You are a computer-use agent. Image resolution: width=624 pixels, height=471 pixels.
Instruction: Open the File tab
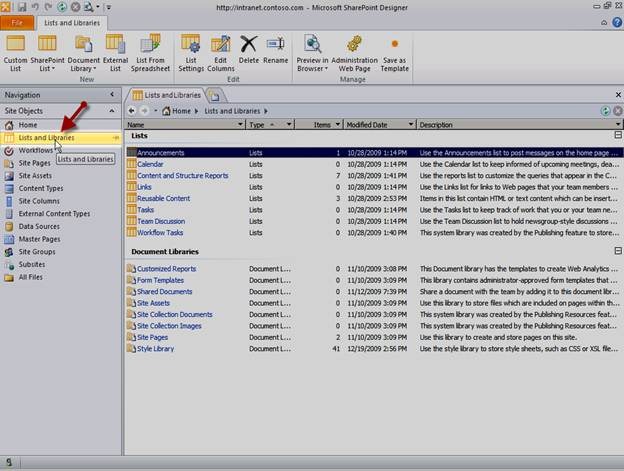[x=17, y=23]
